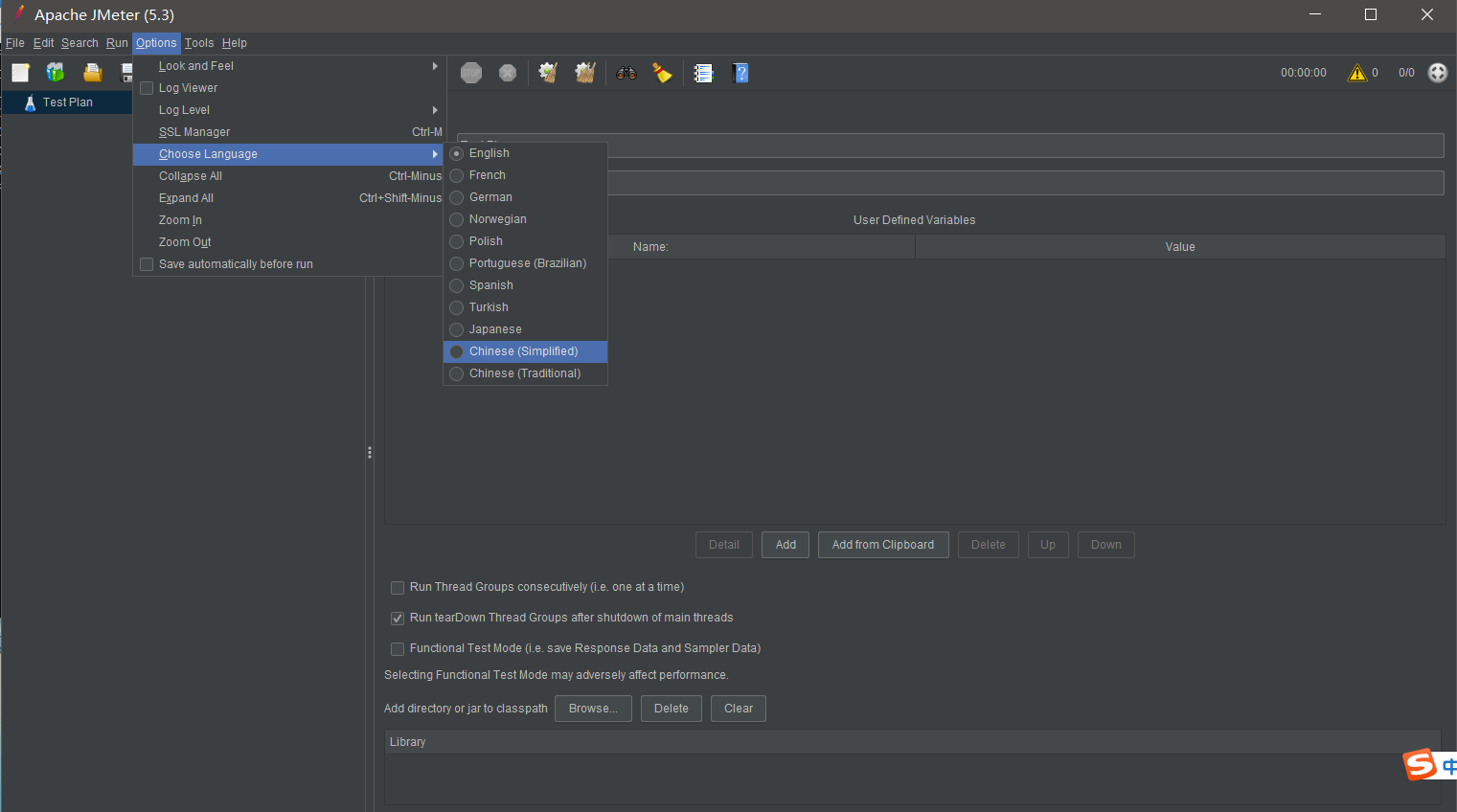Open the Help book icon
Screen dimensions: 1457x812
740,73
